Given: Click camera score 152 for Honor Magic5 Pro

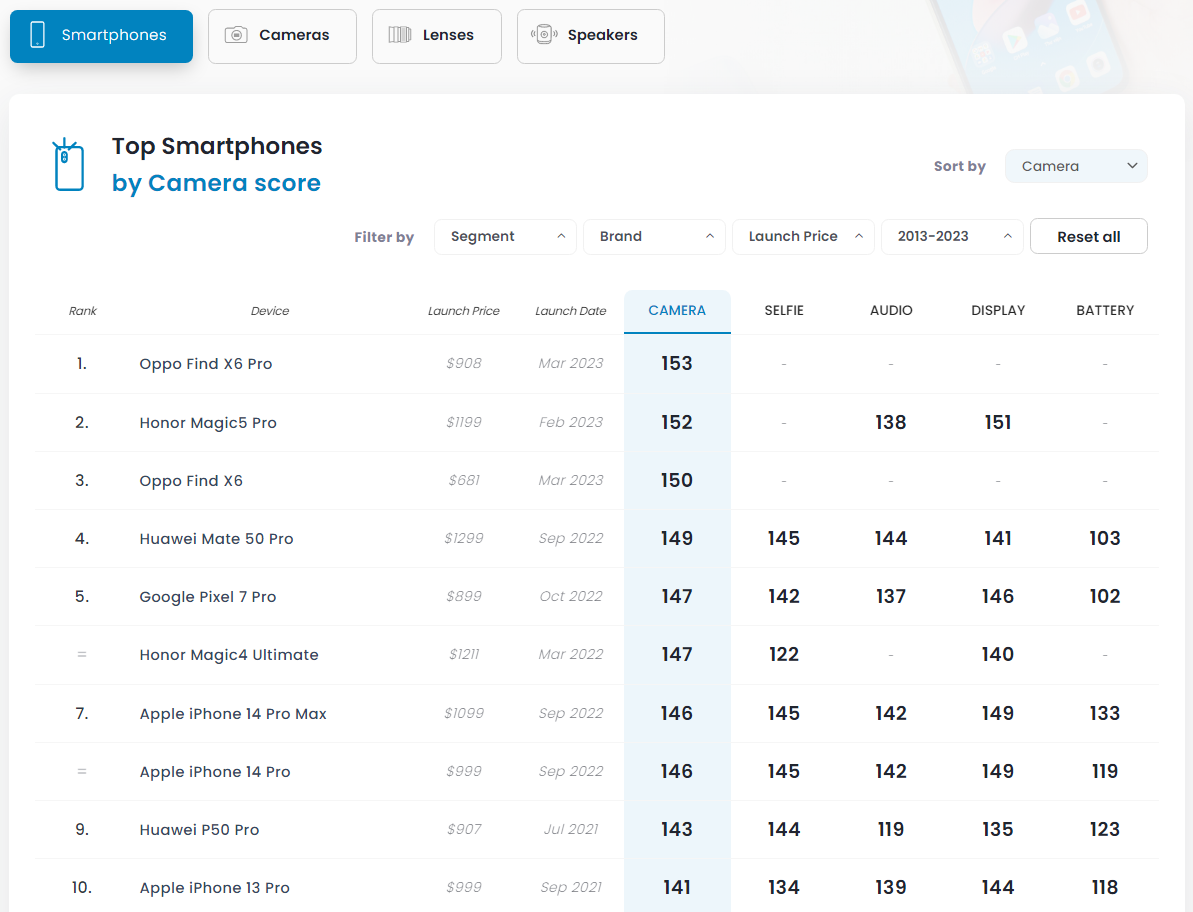Looking at the screenshot, I should tap(676, 422).
